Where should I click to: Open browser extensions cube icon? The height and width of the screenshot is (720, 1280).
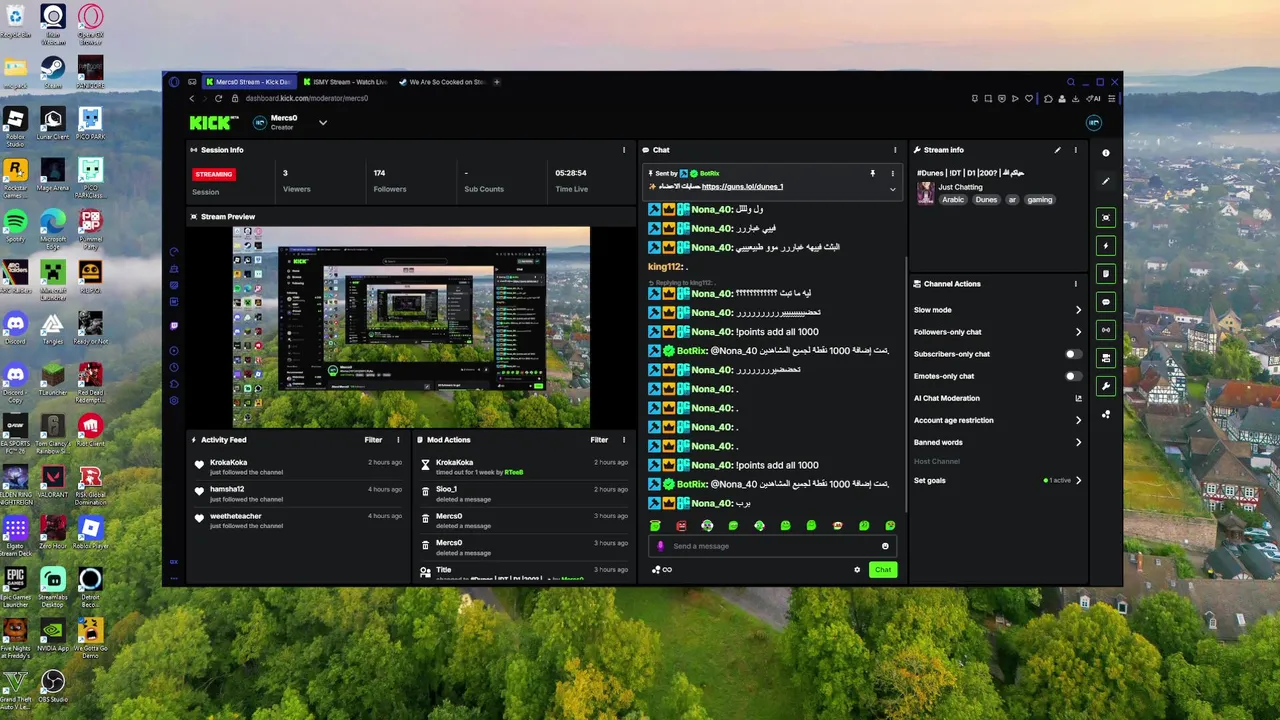(x=1047, y=98)
